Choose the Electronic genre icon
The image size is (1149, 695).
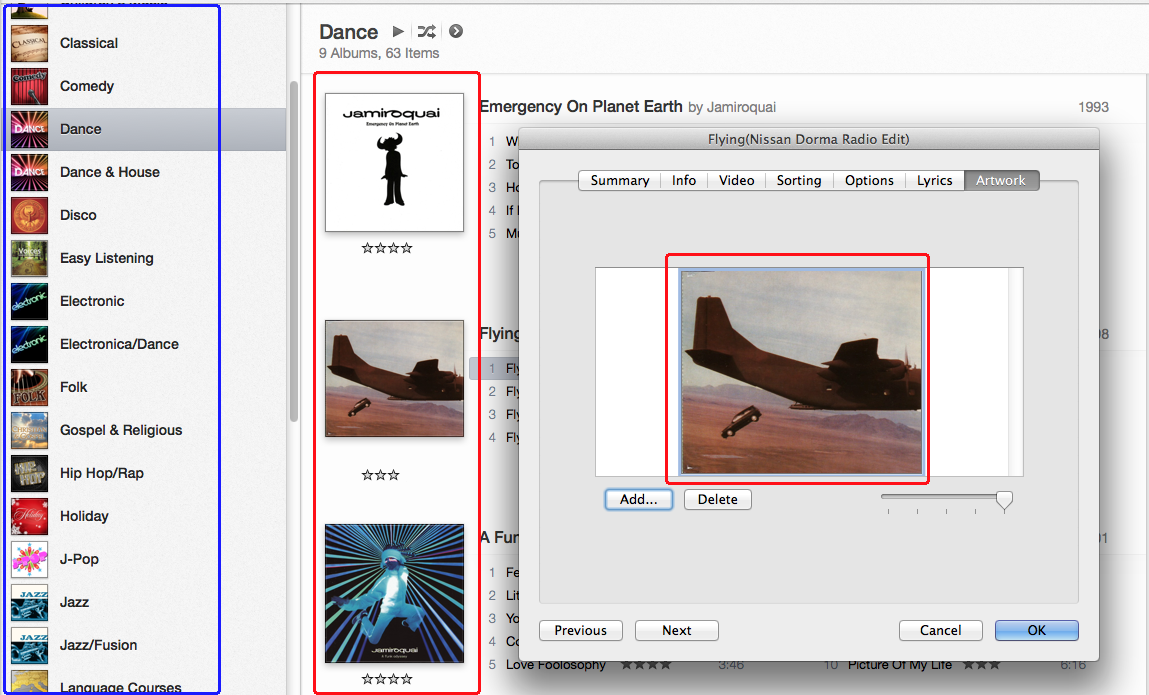[x=29, y=301]
